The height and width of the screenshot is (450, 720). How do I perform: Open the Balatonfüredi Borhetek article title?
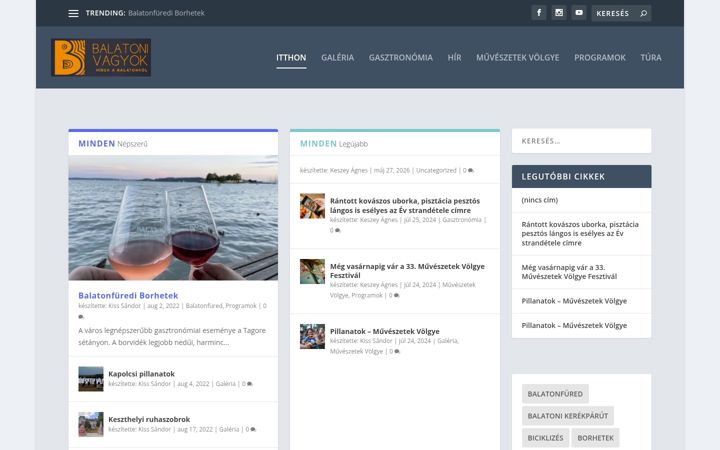(x=128, y=295)
